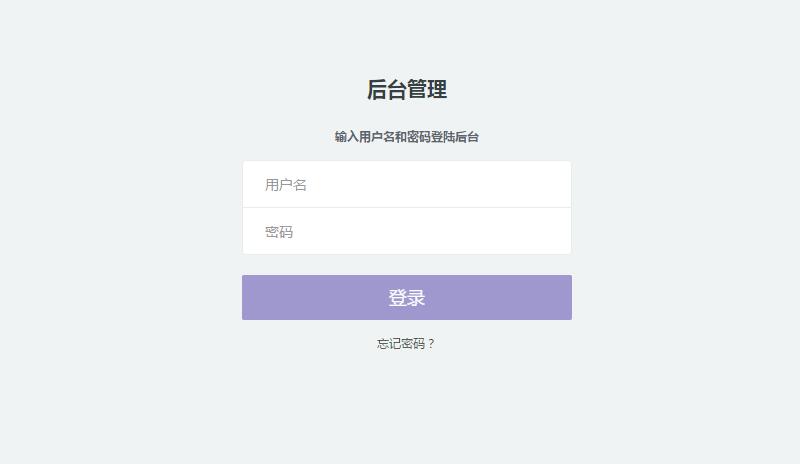This screenshot has height=464, width=800.
Task: Click the 后台管理 heading
Action: click(406, 89)
